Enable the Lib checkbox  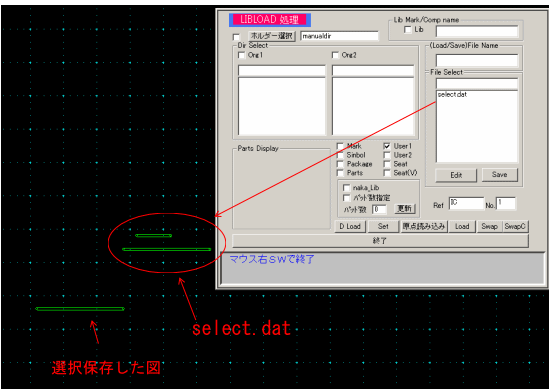click(408, 30)
